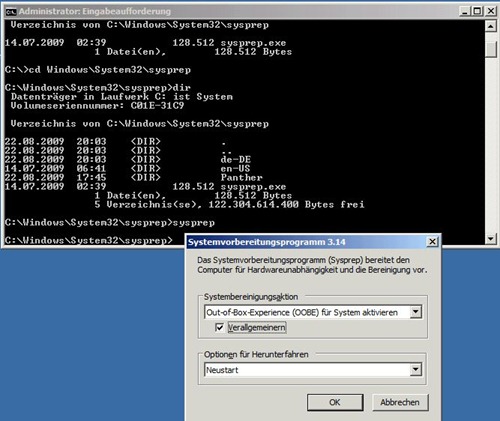
Task: Select the OOBE für System aktivieren combo box
Action: point(313,312)
